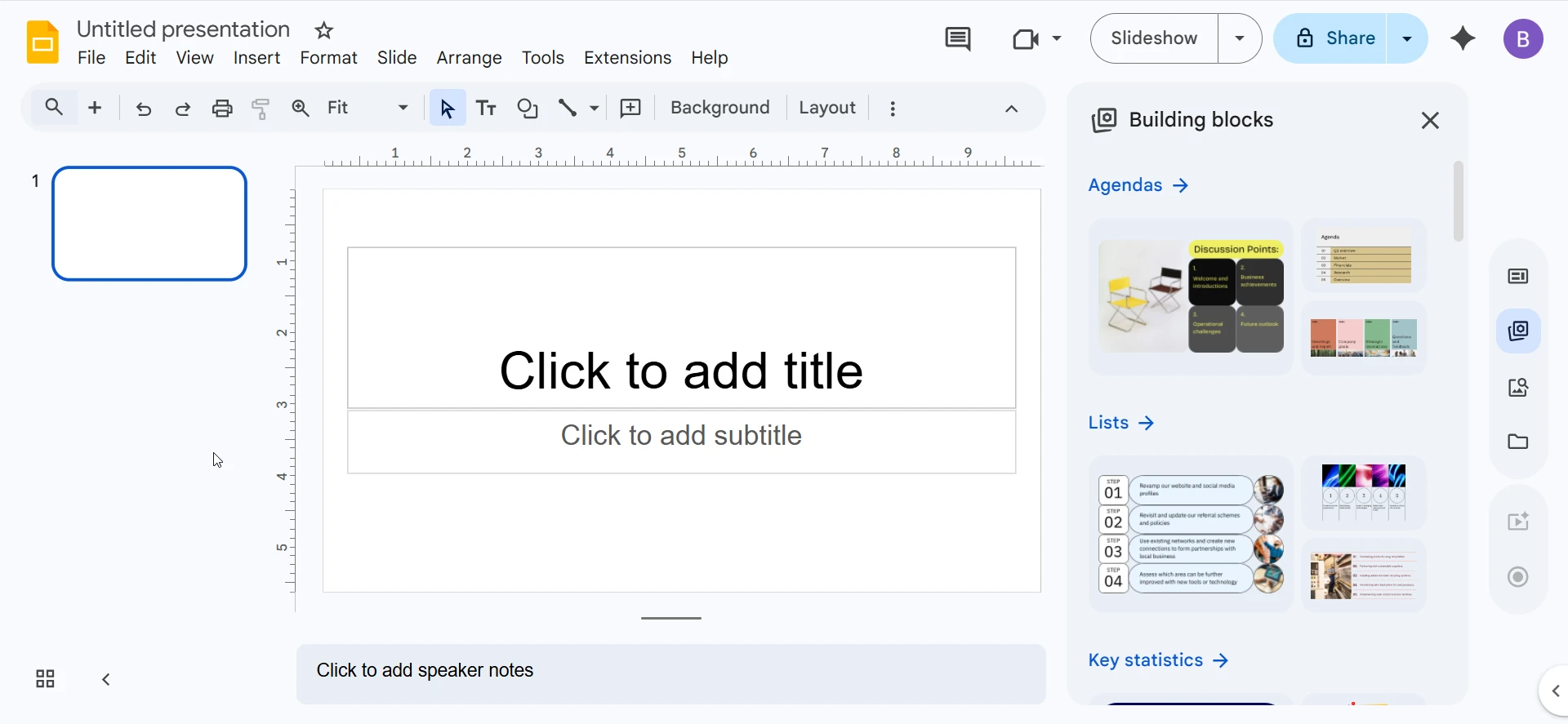Click the add comment icon
The height and width of the screenshot is (724, 1568).
[x=630, y=109]
